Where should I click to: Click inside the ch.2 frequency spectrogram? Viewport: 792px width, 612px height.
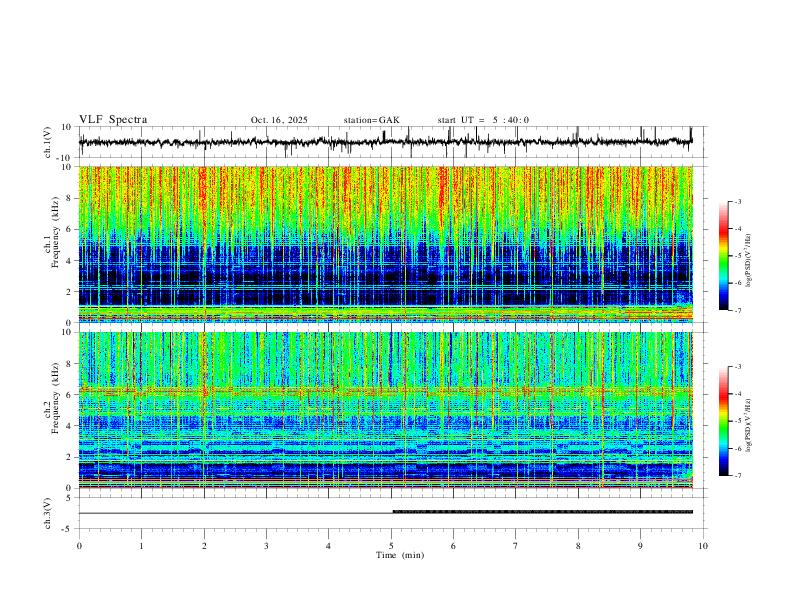[x=386, y=410]
